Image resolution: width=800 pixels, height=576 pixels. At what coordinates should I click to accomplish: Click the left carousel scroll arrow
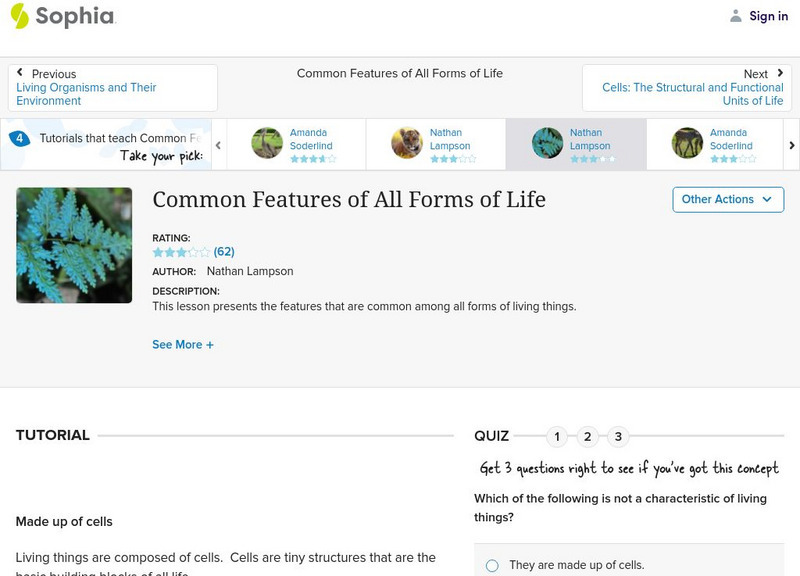[x=216, y=143]
